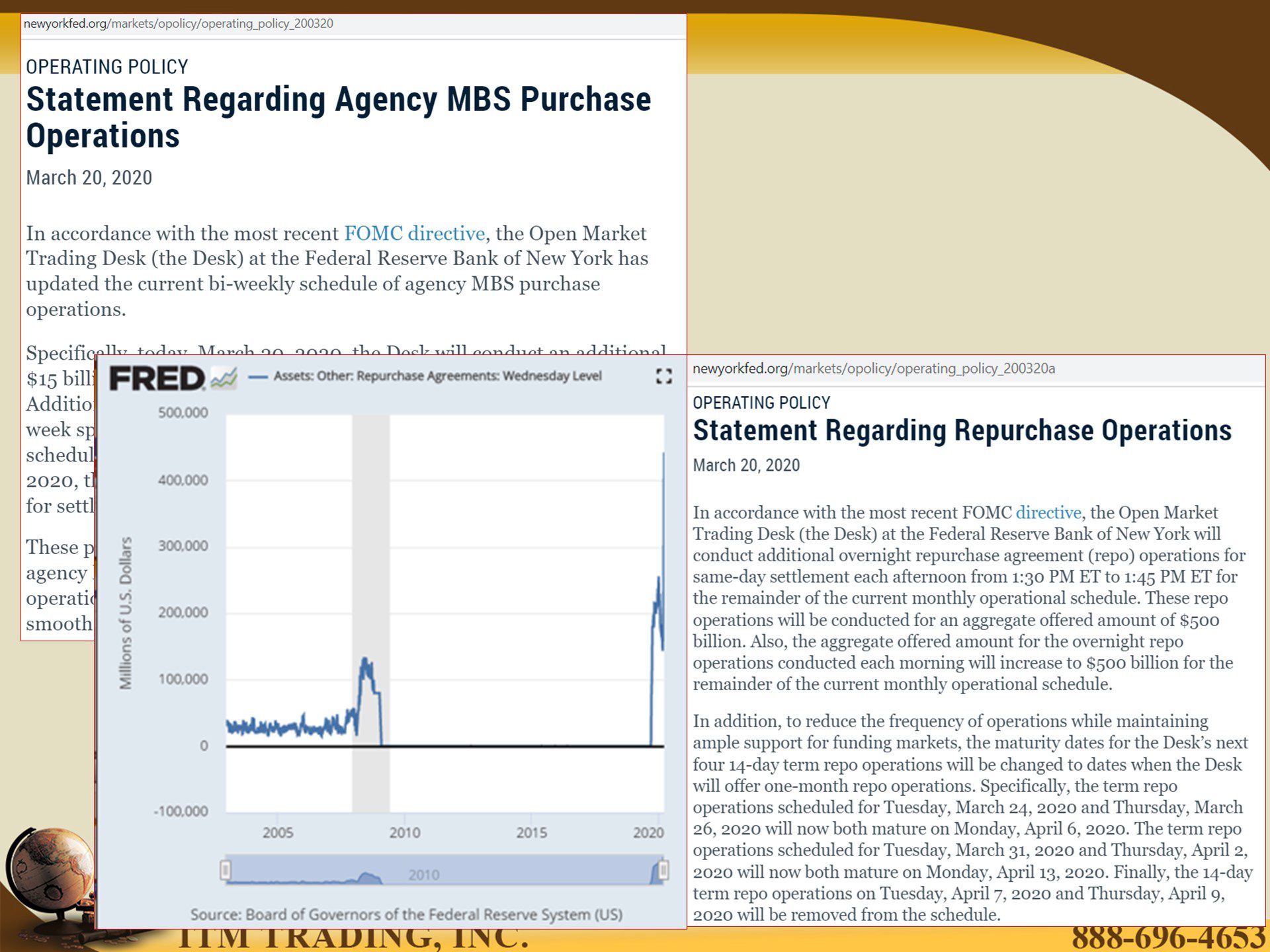The image size is (1270, 952).
Task: Click the right handle of the range slider
Action: 663,870
